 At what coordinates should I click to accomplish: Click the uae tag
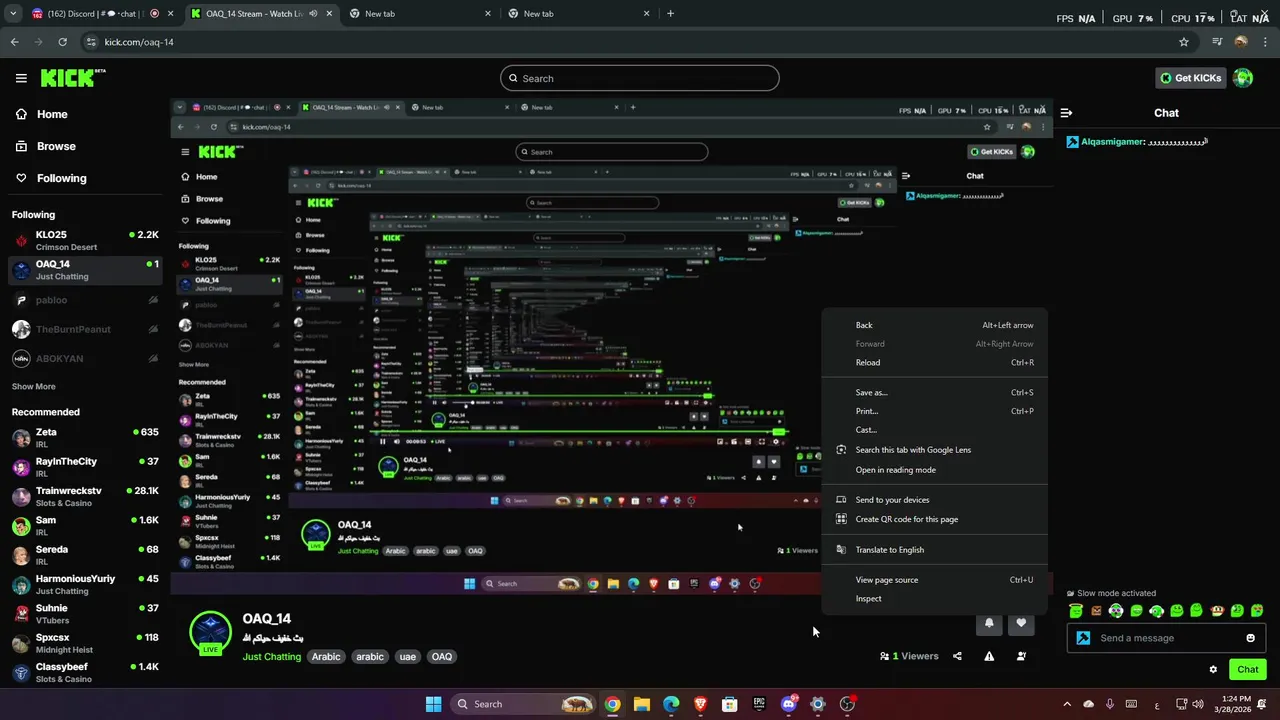407,657
